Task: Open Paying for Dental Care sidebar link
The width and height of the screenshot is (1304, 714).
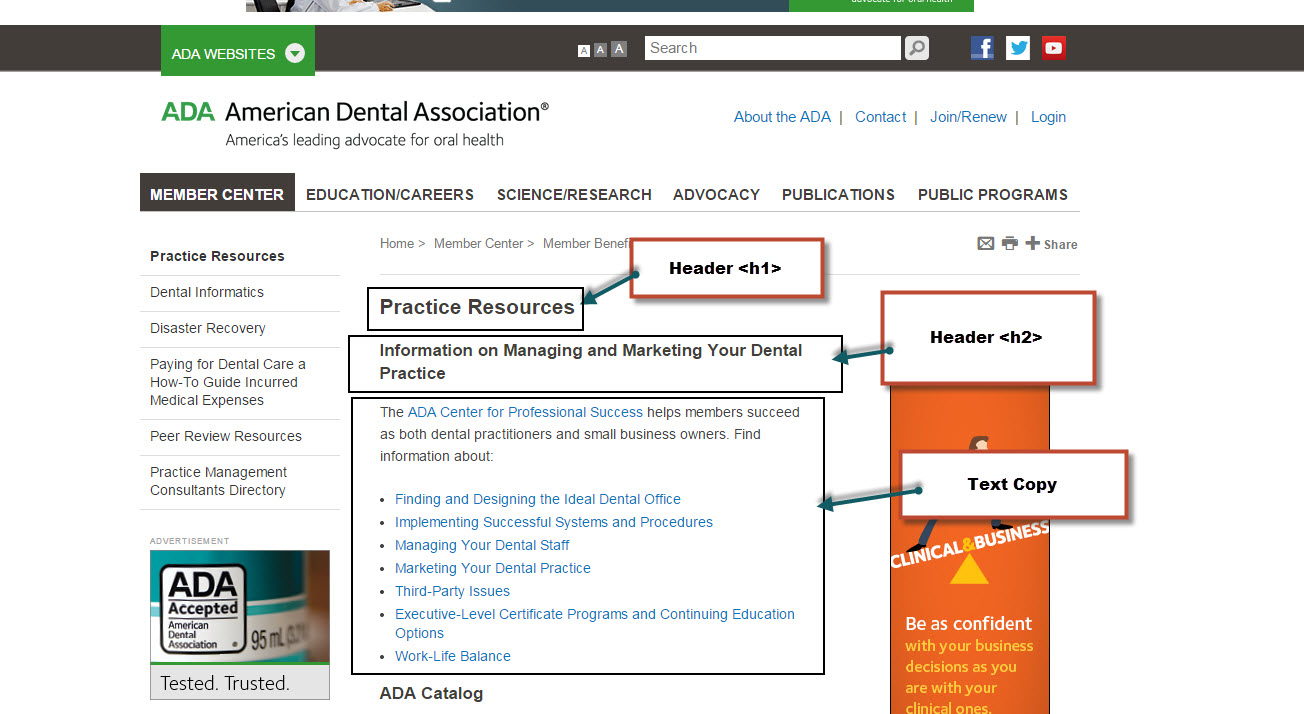Action: [x=228, y=382]
